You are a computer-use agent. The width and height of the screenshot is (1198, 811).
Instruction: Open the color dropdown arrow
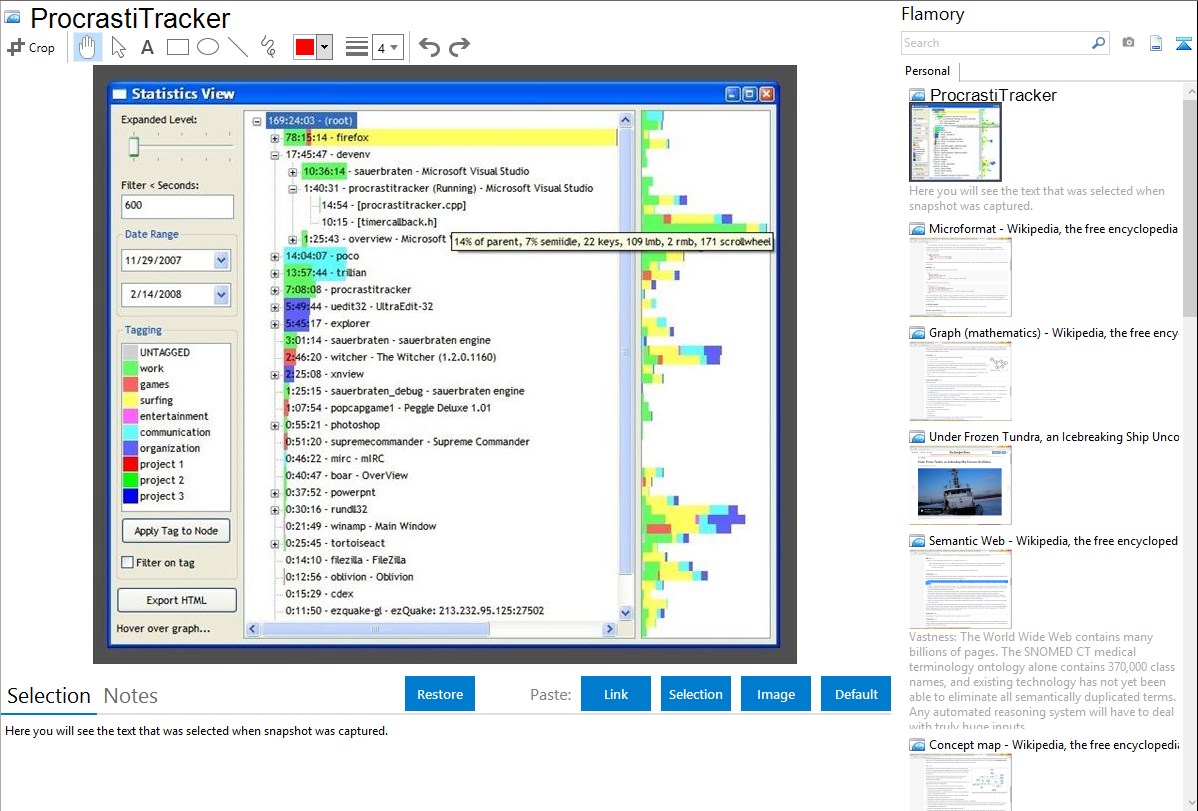[x=324, y=47]
